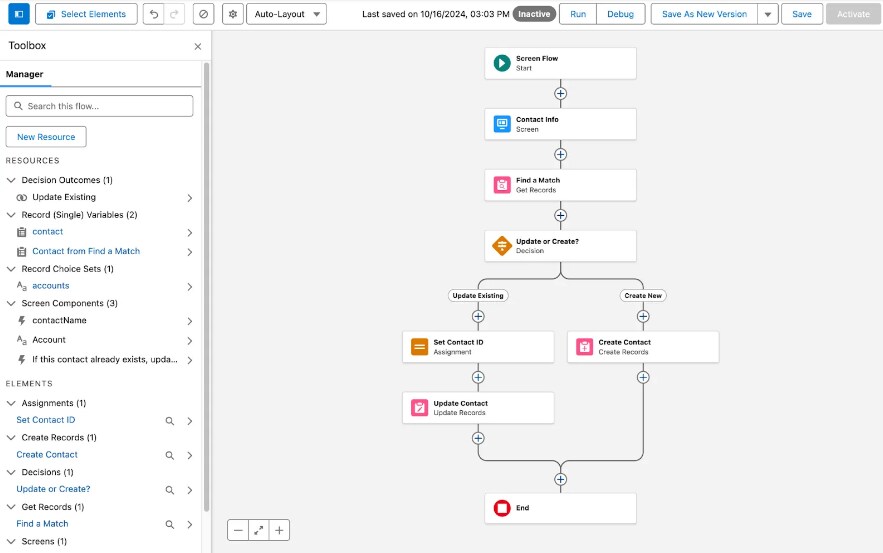Close the Toolbox panel

198,46
